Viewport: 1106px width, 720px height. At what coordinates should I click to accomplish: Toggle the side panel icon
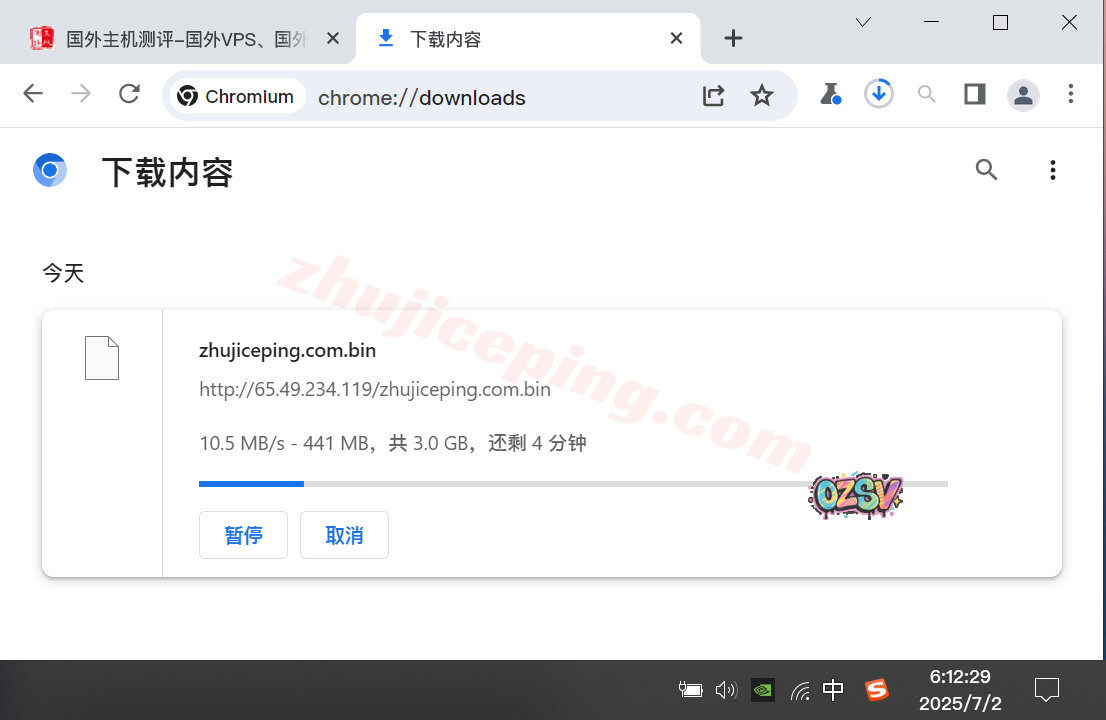click(x=974, y=94)
